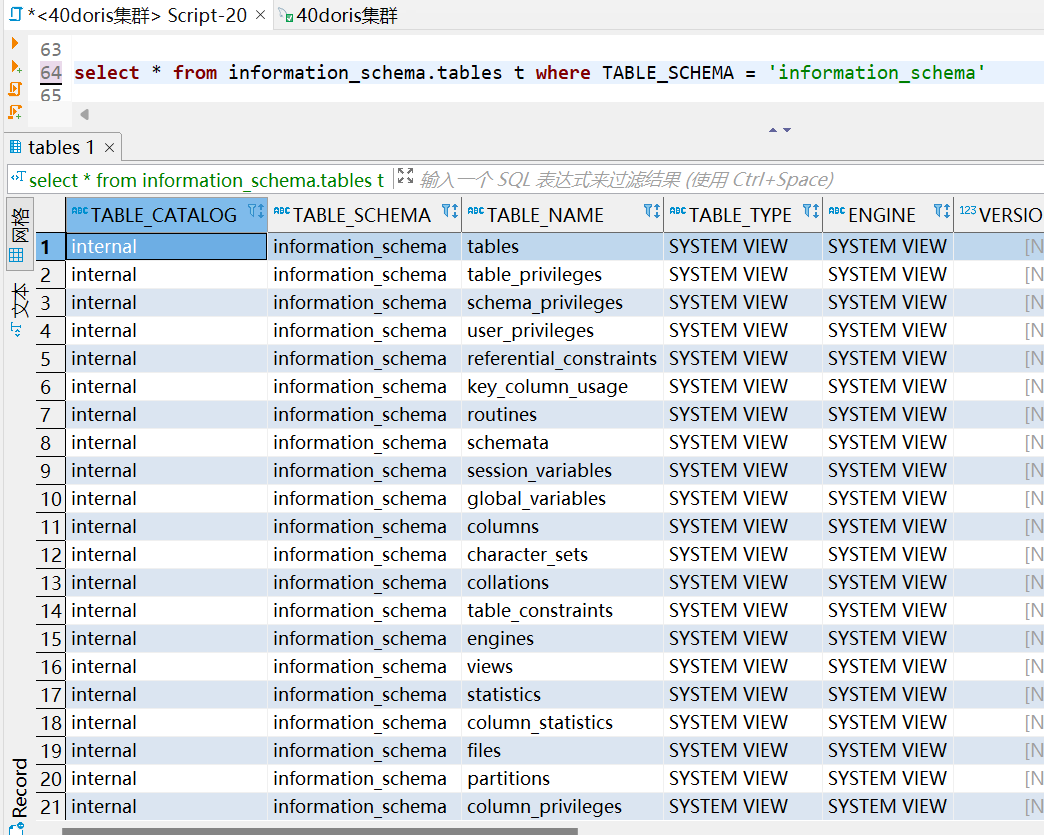Click the SQL query icon in filter bar
Screen dimensions: 1044x835
18,180
